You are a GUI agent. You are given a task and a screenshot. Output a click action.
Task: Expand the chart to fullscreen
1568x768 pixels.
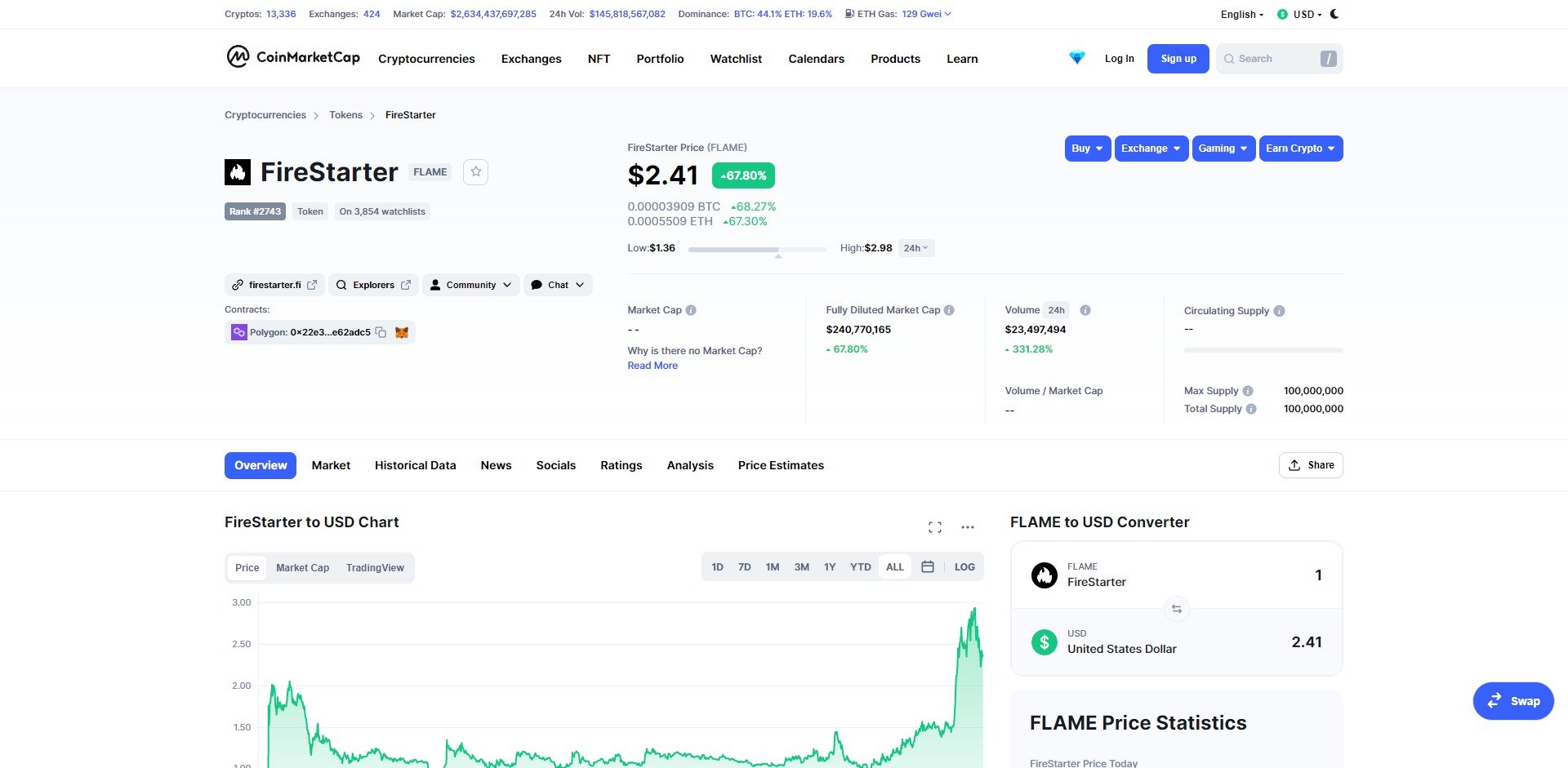click(935, 527)
